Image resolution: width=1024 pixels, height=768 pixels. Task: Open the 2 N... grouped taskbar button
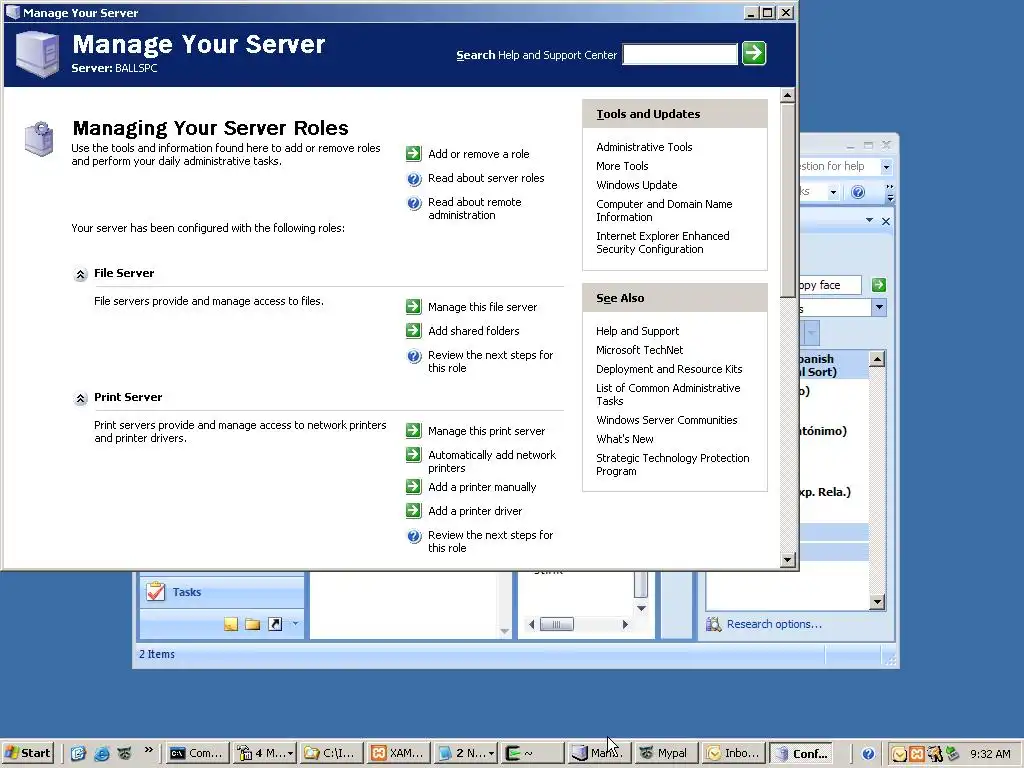coord(465,753)
